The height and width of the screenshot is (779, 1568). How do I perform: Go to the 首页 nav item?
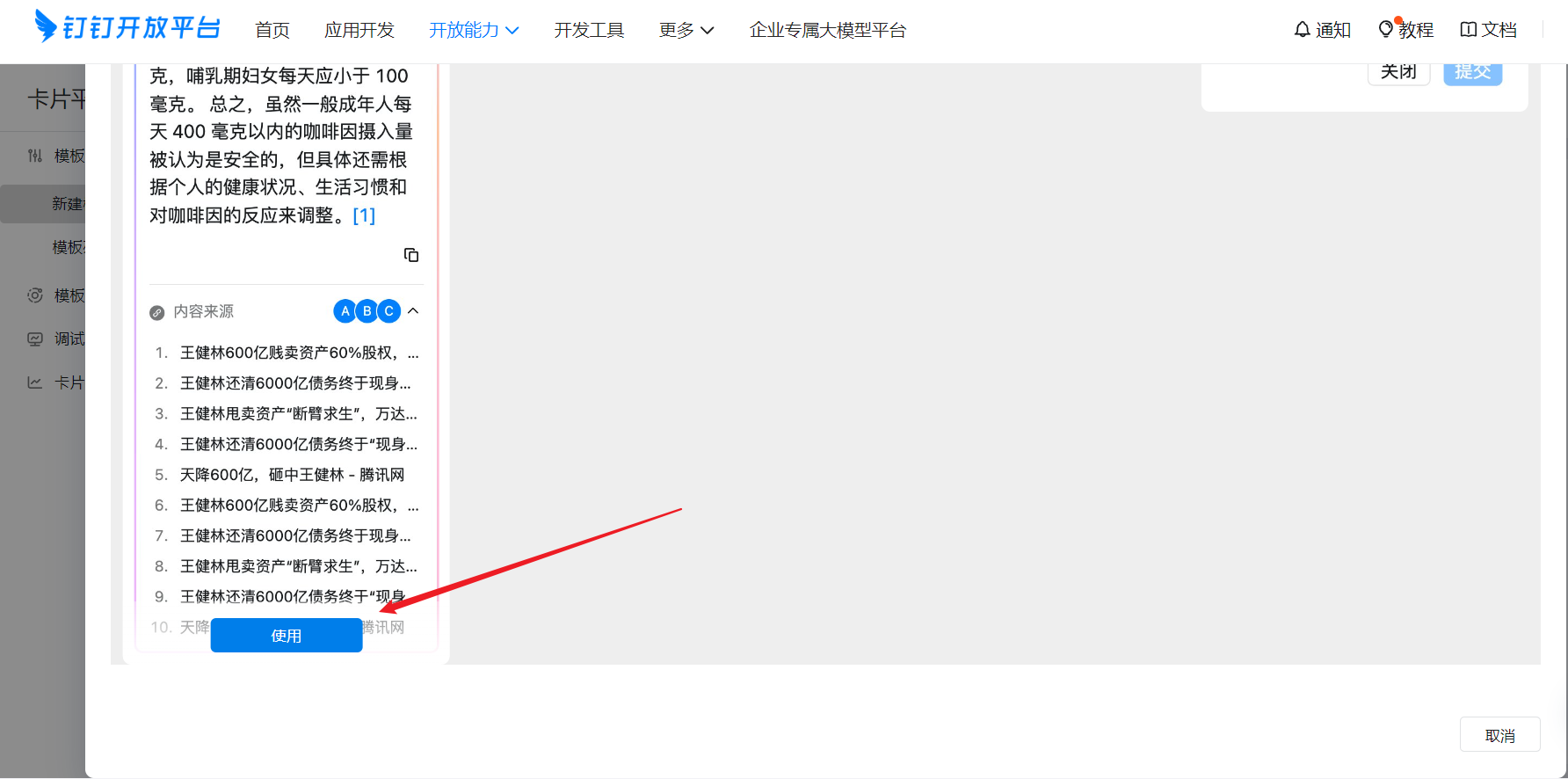point(272,30)
